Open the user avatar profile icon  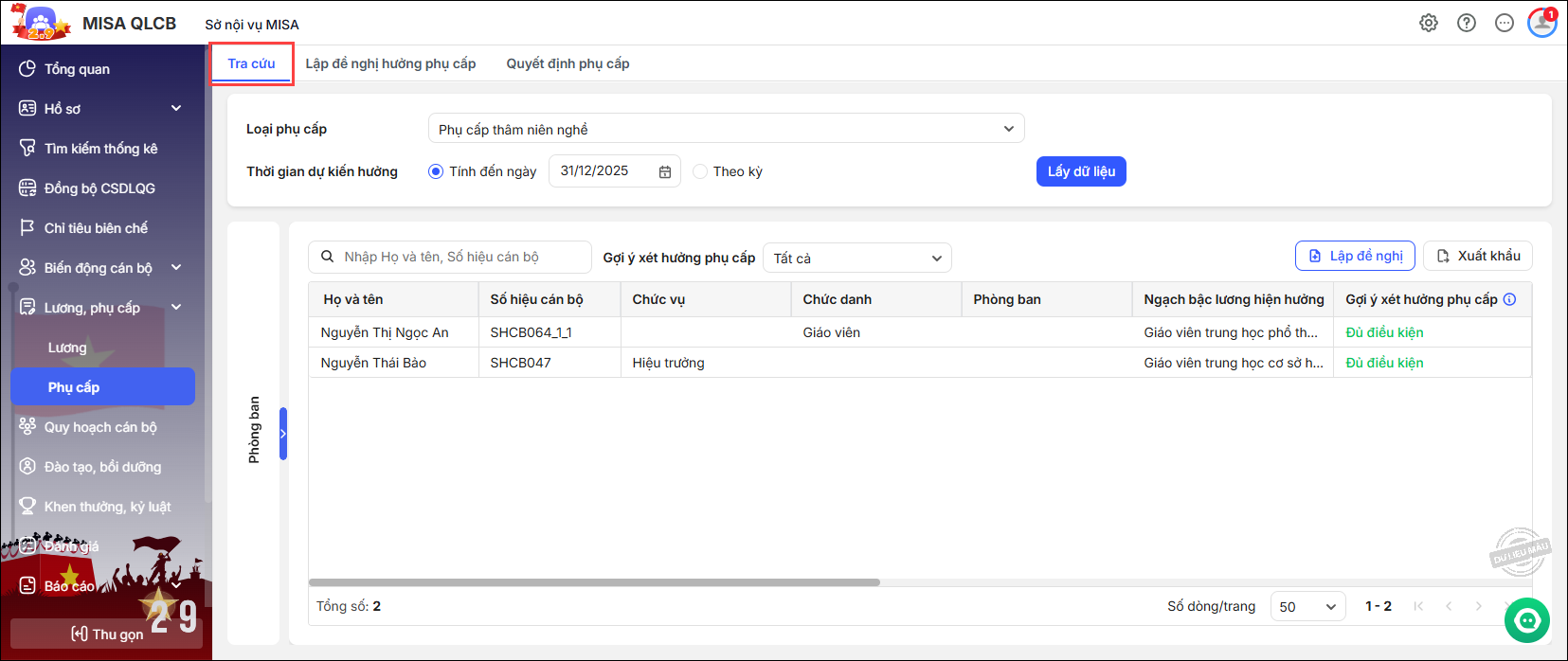1541,23
